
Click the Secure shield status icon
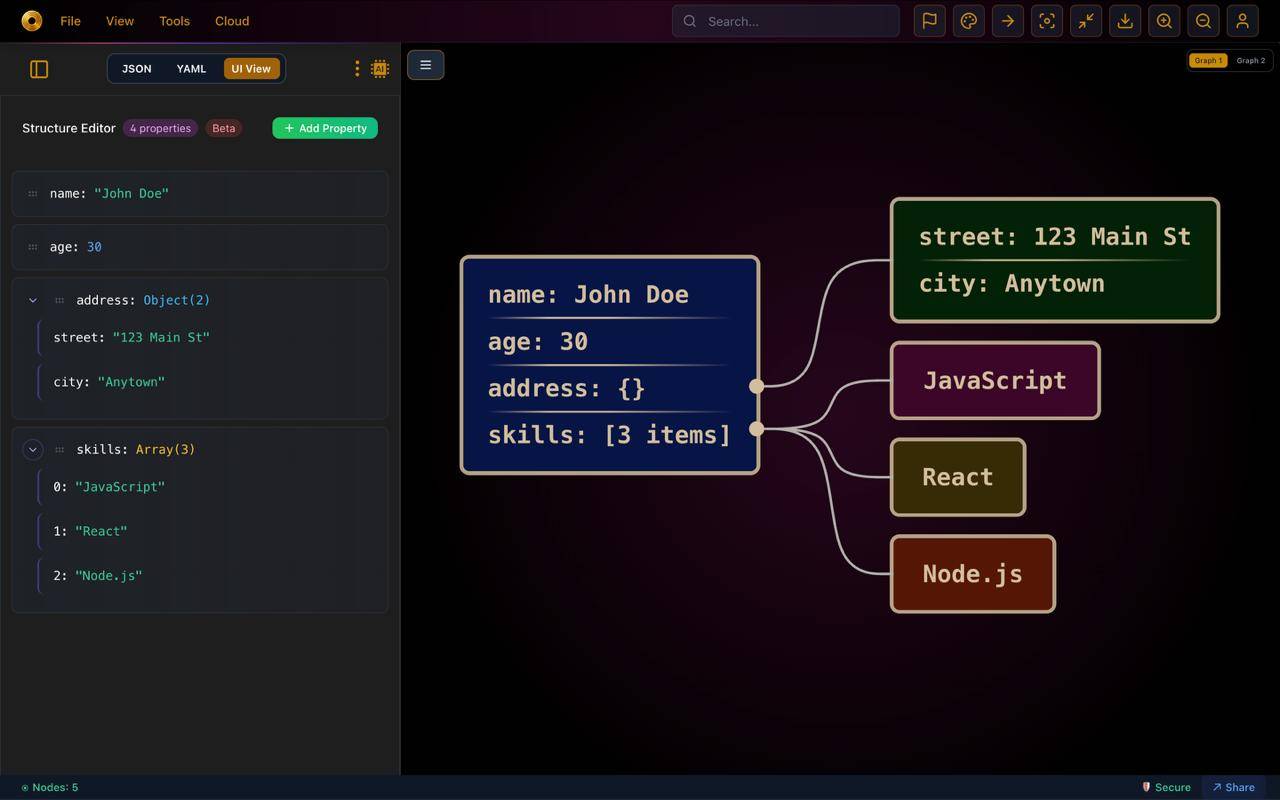point(1147,787)
